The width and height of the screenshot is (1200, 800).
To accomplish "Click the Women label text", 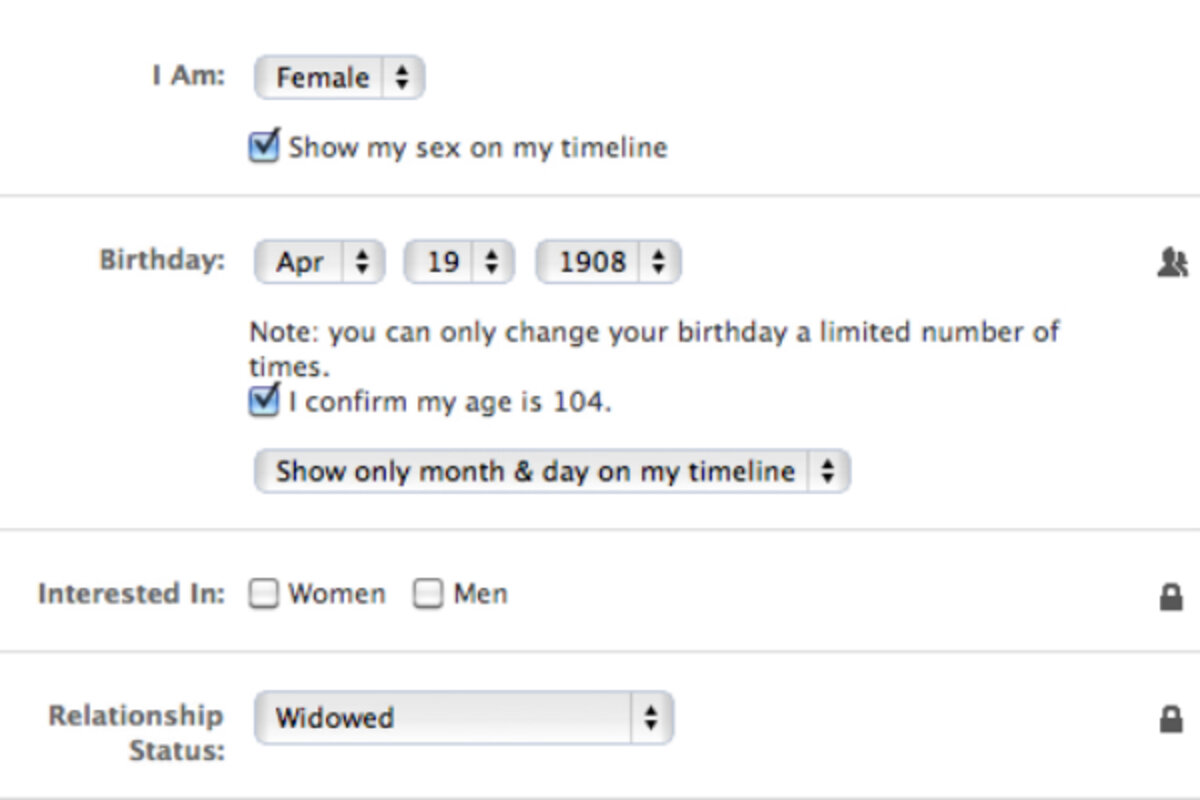I will pyautogui.click(x=337, y=594).
